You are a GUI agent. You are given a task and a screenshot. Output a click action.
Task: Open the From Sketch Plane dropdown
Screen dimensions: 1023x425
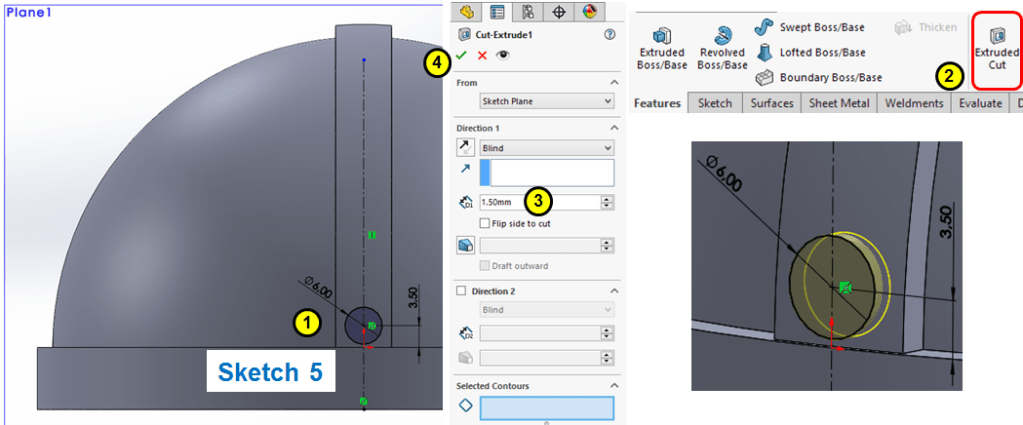tap(546, 101)
